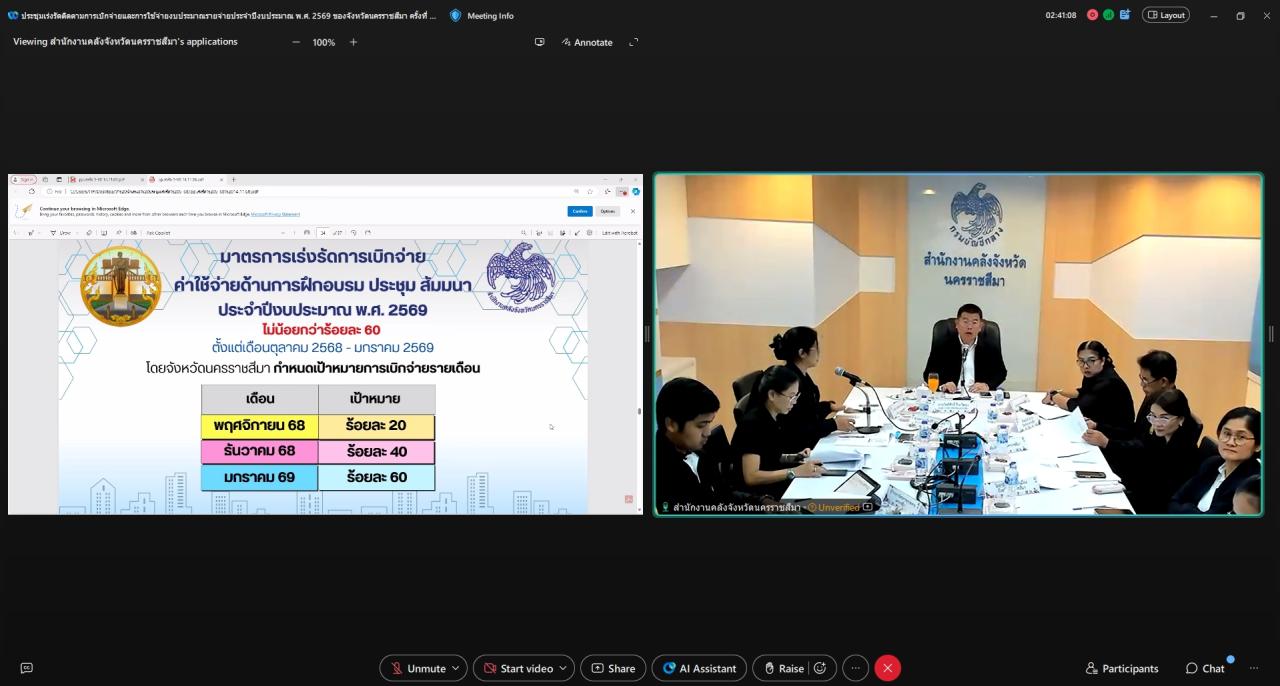Open the Chat panel
The height and width of the screenshot is (686, 1280).
(1205, 668)
